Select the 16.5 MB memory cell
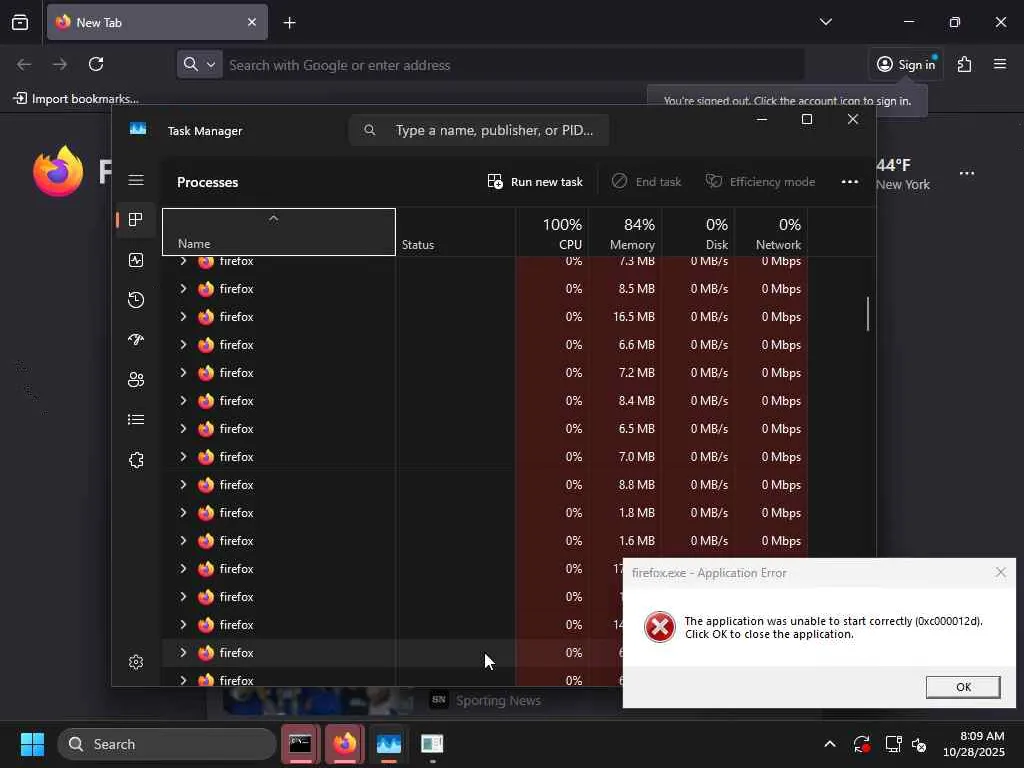Screen dimensions: 1024x768 [626, 317]
